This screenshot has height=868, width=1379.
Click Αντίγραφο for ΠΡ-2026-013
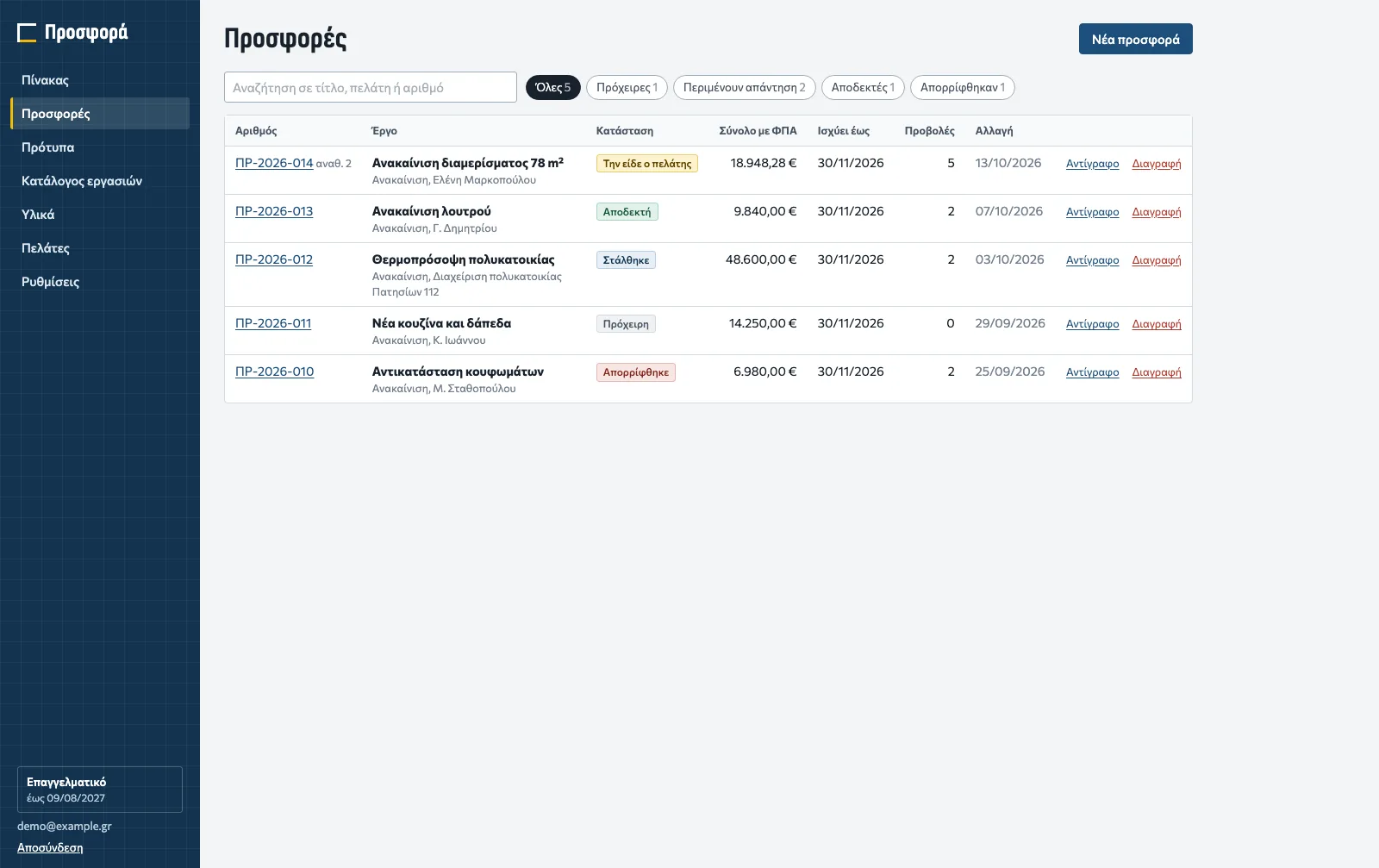pos(1092,212)
